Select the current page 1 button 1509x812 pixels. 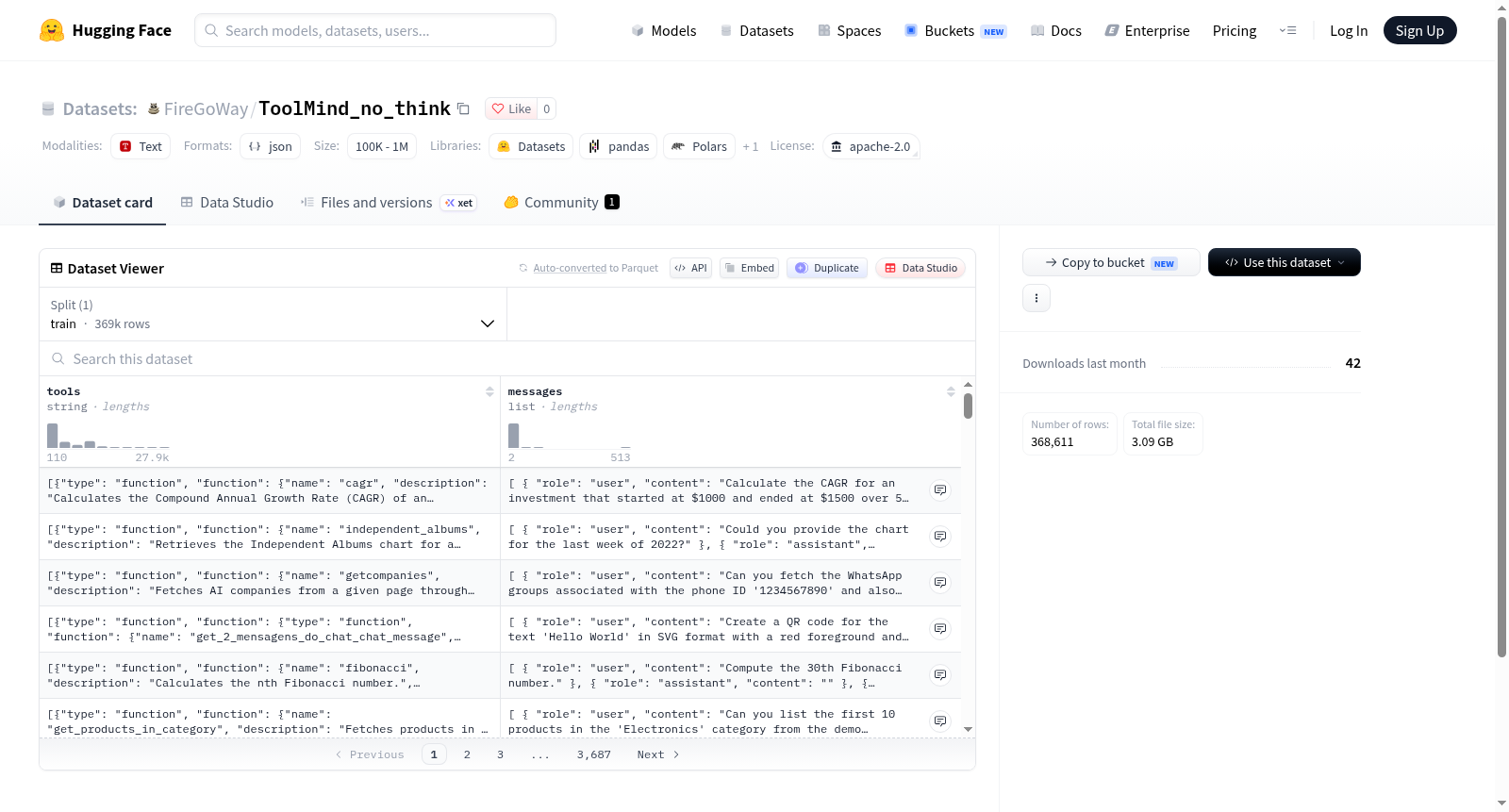[x=434, y=754]
